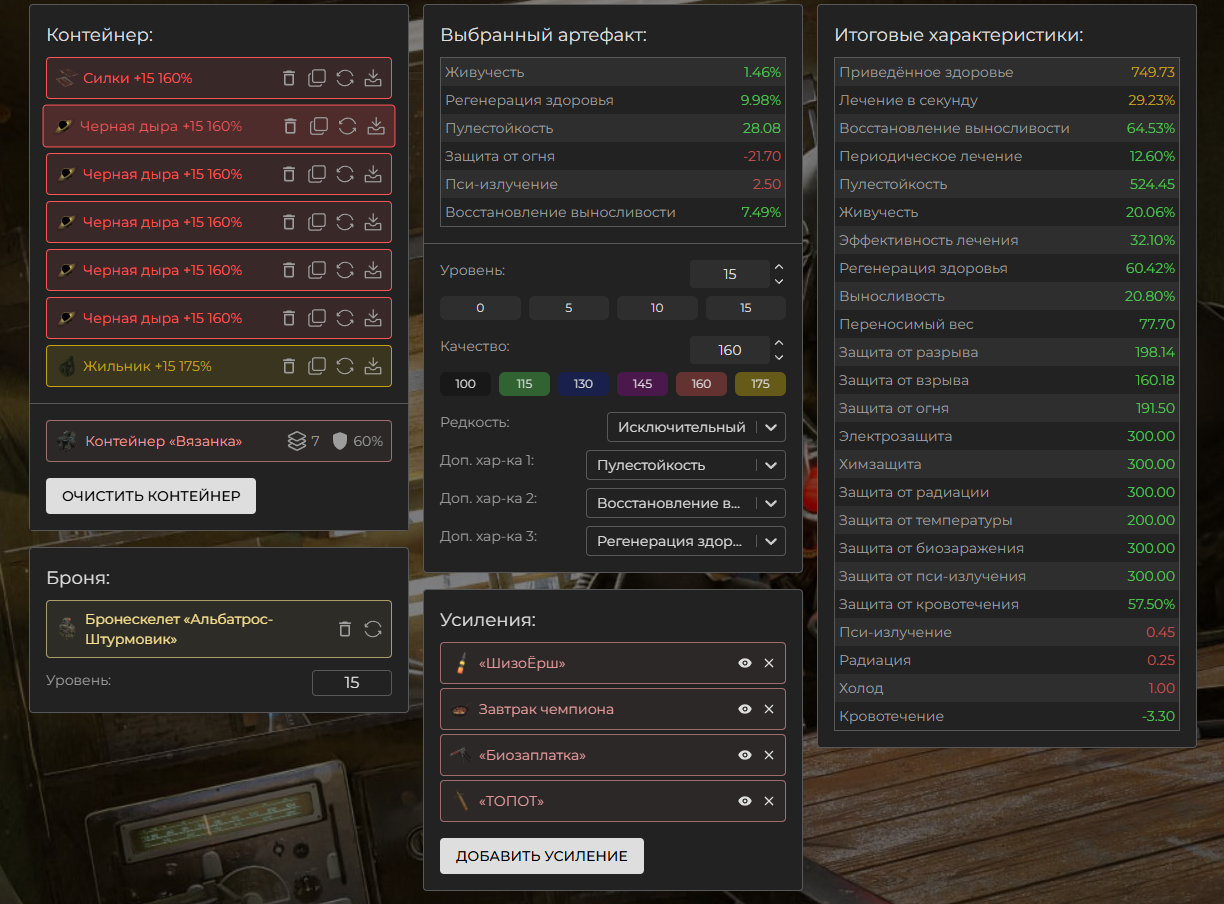The image size is (1224, 904).
Task: Delete the Силки artifact with trash icon
Action: pyautogui.click(x=289, y=78)
